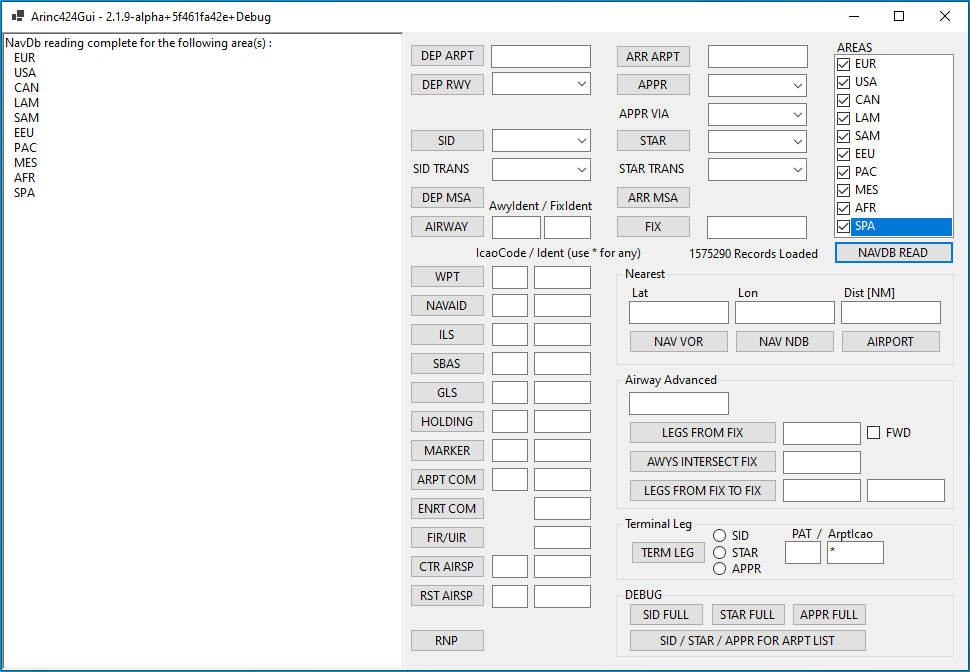Click the Arinc424Gui app icon in title bar

pos(17,17)
